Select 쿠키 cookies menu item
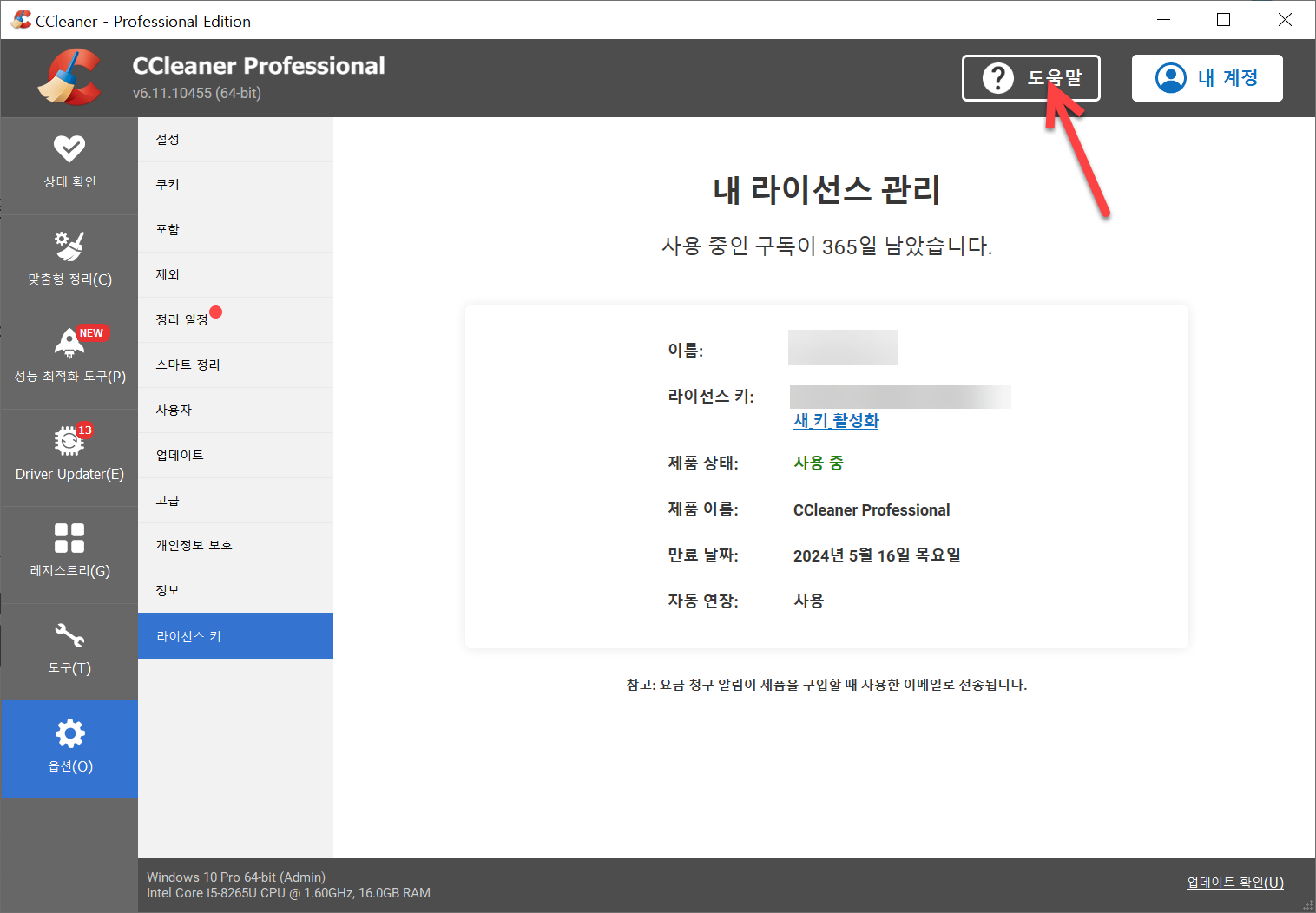The height and width of the screenshot is (913, 1316). point(235,185)
